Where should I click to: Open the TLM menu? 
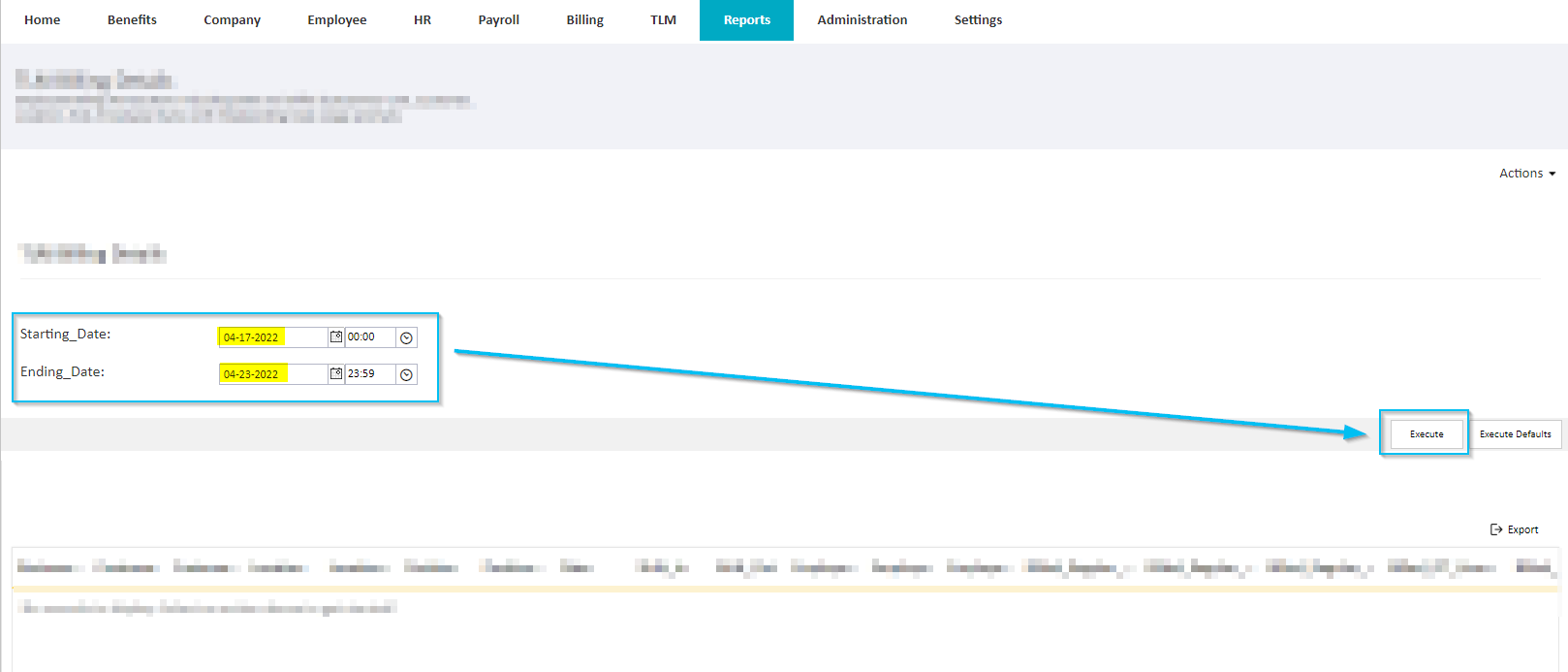(664, 20)
